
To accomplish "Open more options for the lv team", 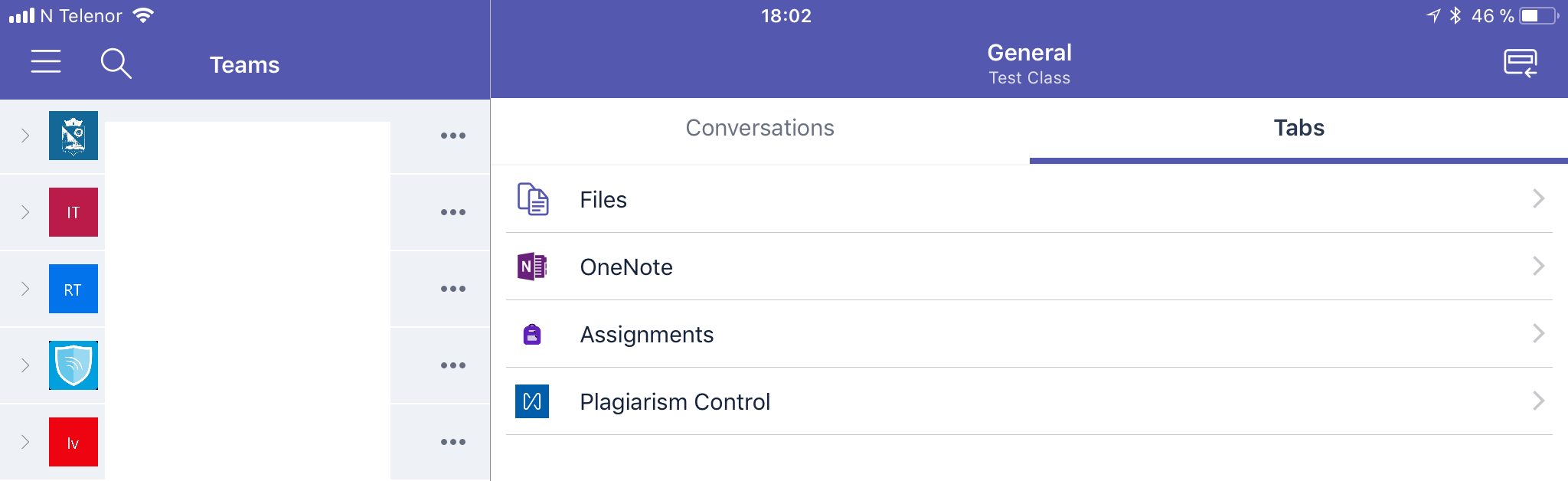I will click(x=453, y=442).
